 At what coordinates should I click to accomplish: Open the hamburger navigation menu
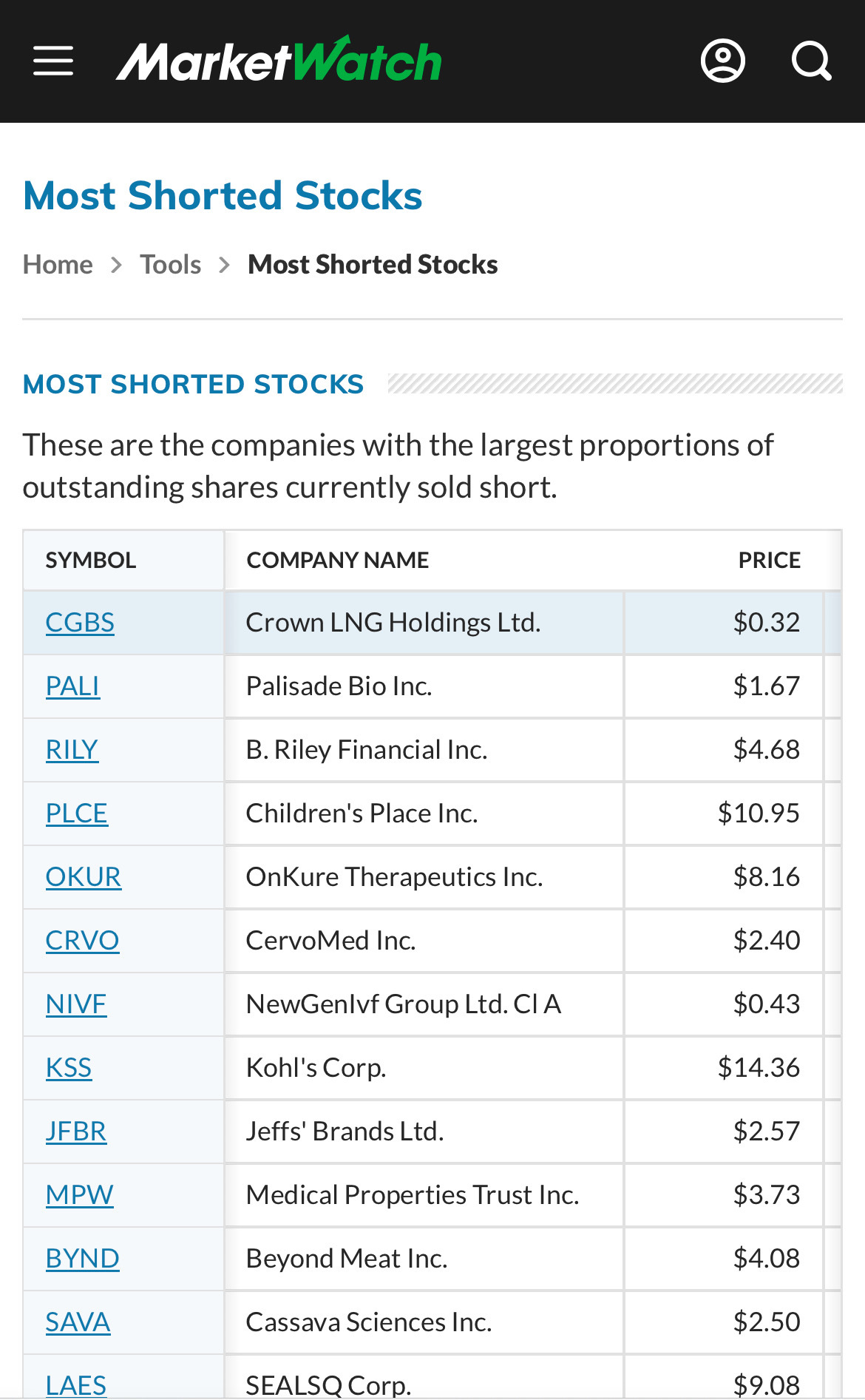click(x=53, y=61)
